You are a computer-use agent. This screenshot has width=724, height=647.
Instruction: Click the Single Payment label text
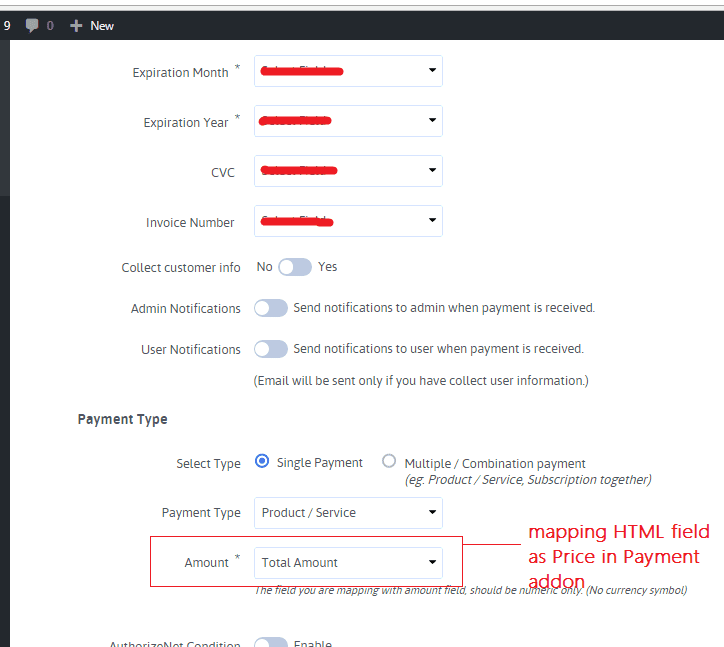click(320, 463)
